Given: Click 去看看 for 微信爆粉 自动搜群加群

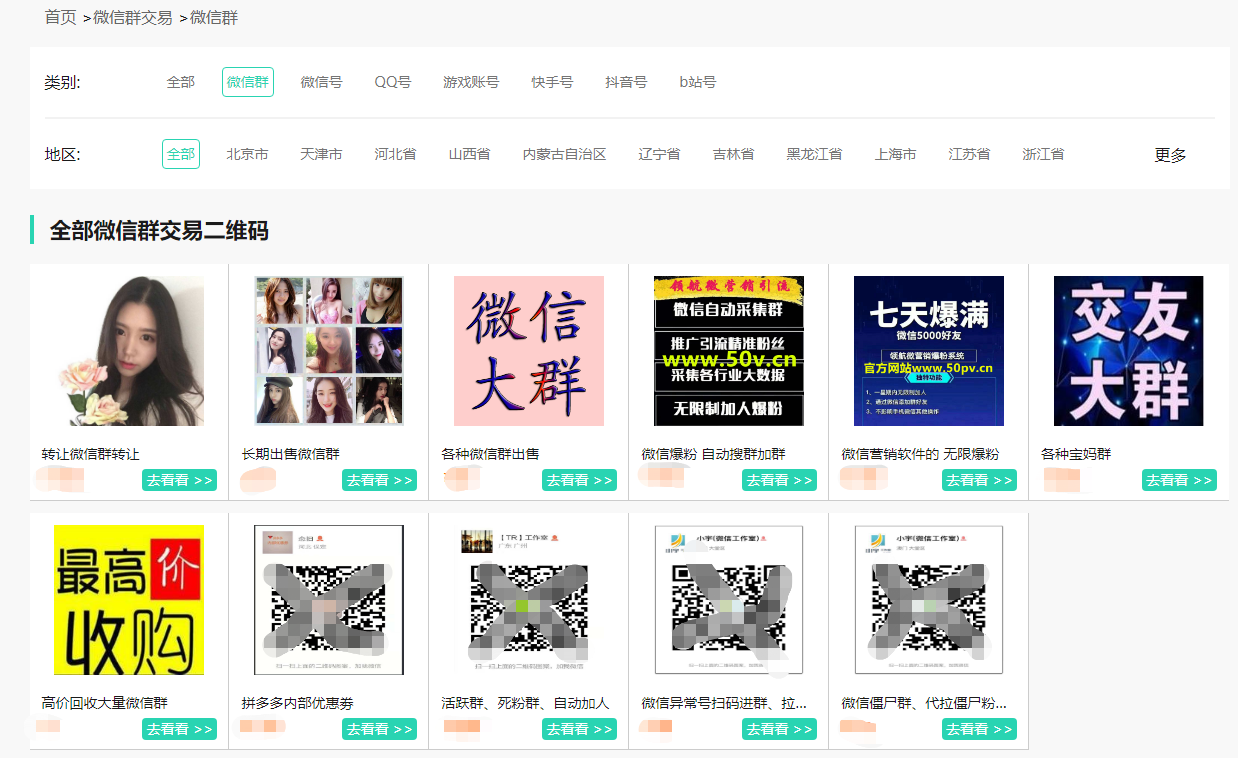Looking at the screenshot, I should [780, 480].
